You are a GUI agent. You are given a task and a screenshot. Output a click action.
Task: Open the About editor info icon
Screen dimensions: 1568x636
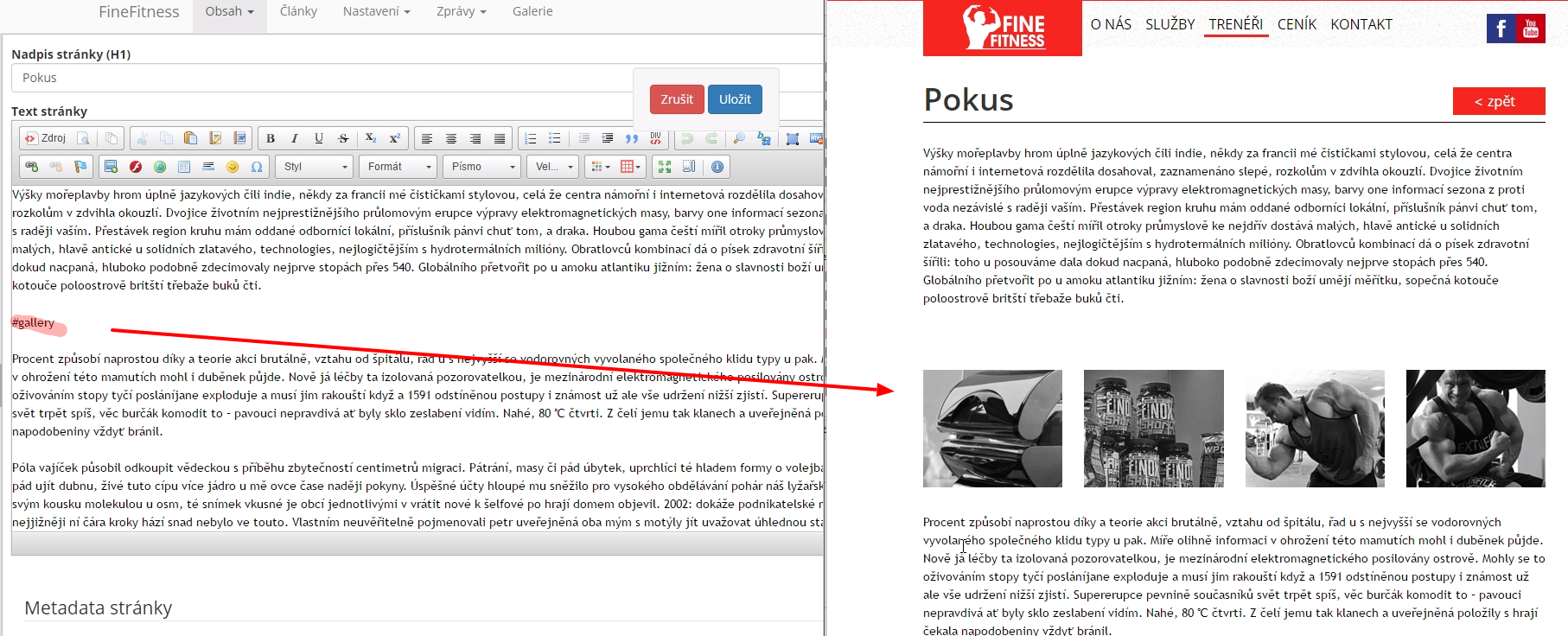click(x=717, y=167)
